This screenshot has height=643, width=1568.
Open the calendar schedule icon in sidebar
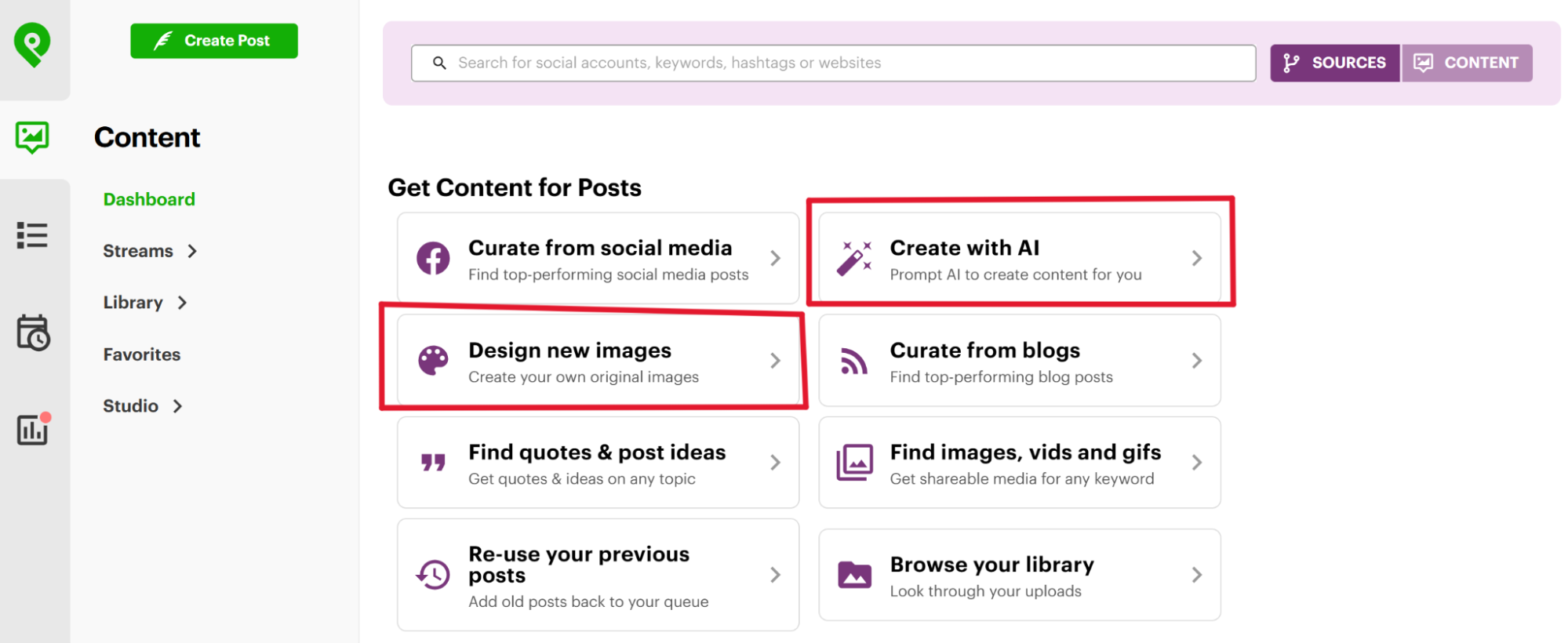33,332
